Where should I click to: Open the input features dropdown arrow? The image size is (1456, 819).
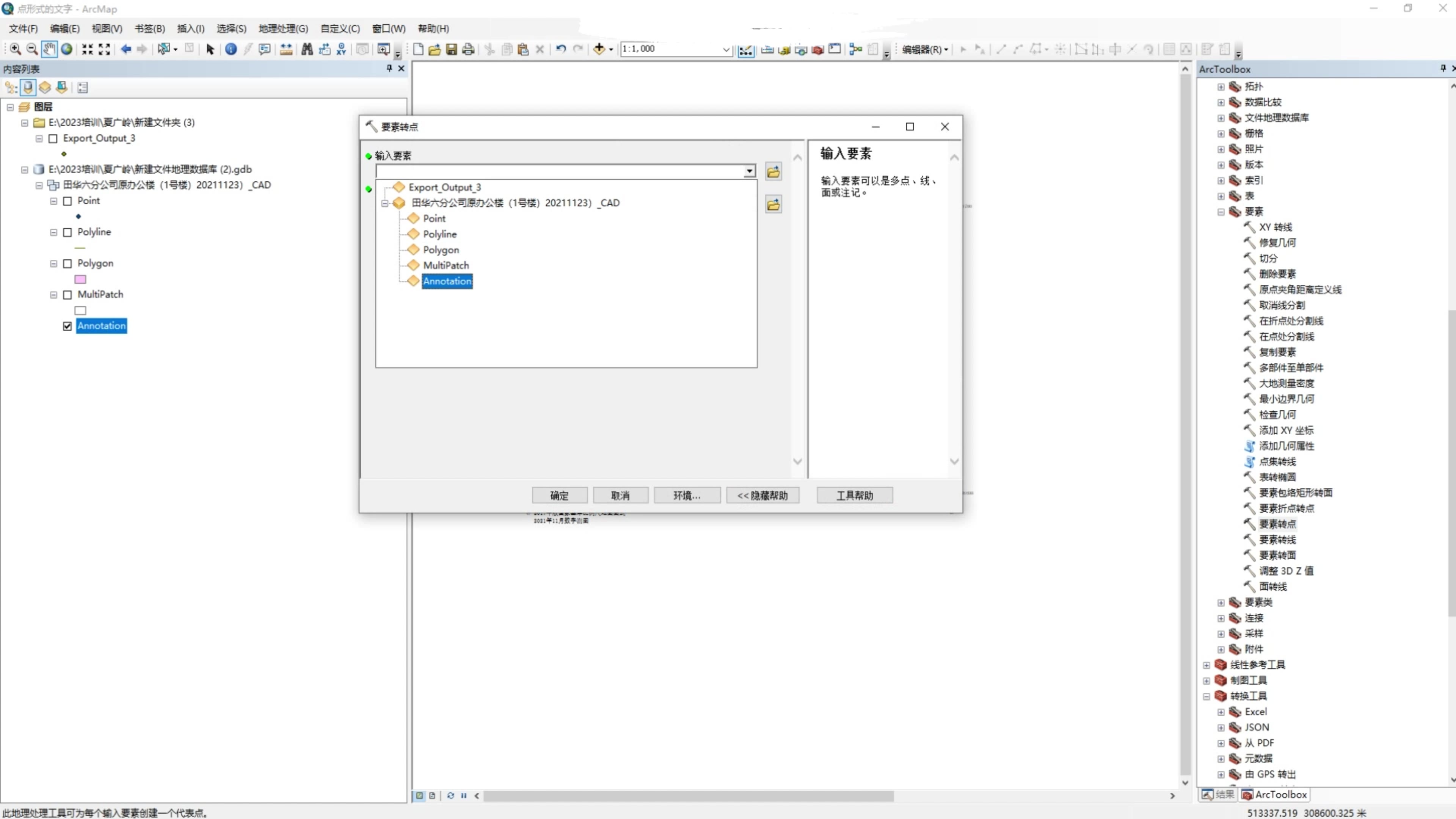coord(750,171)
